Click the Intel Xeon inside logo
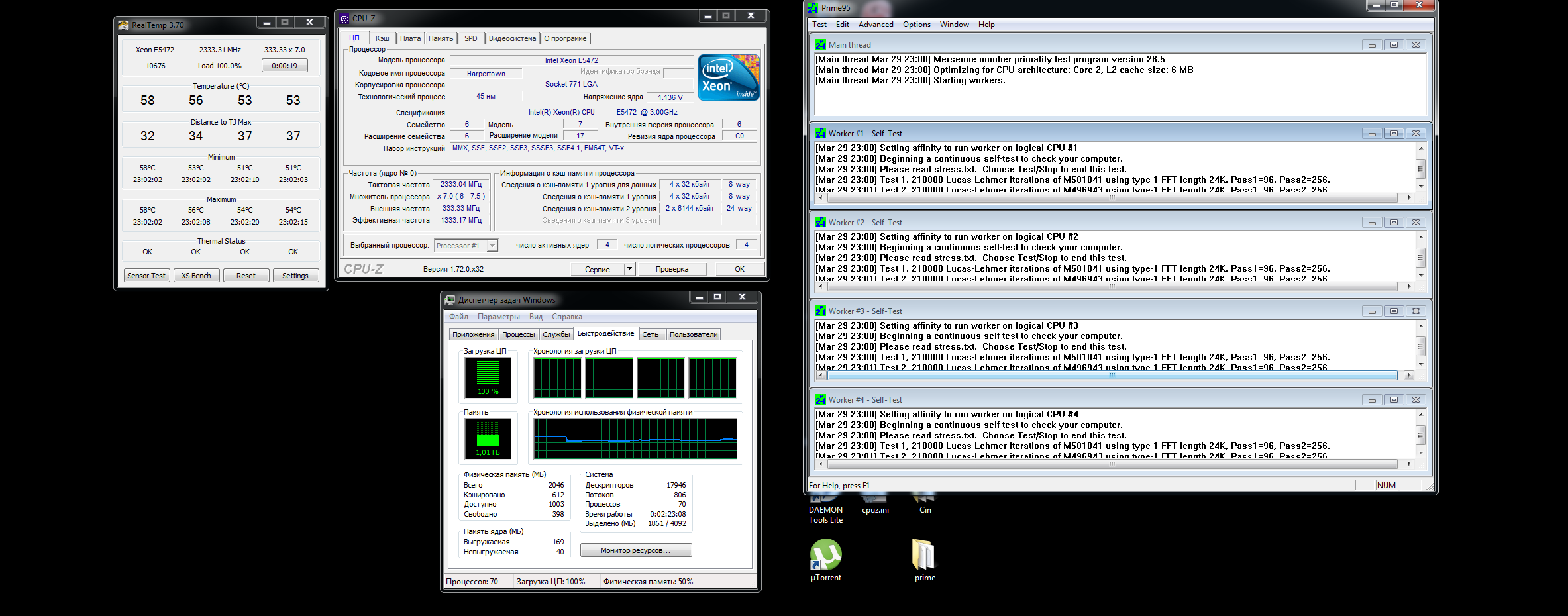The height and width of the screenshot is (616, 1568). click(729, 77)
